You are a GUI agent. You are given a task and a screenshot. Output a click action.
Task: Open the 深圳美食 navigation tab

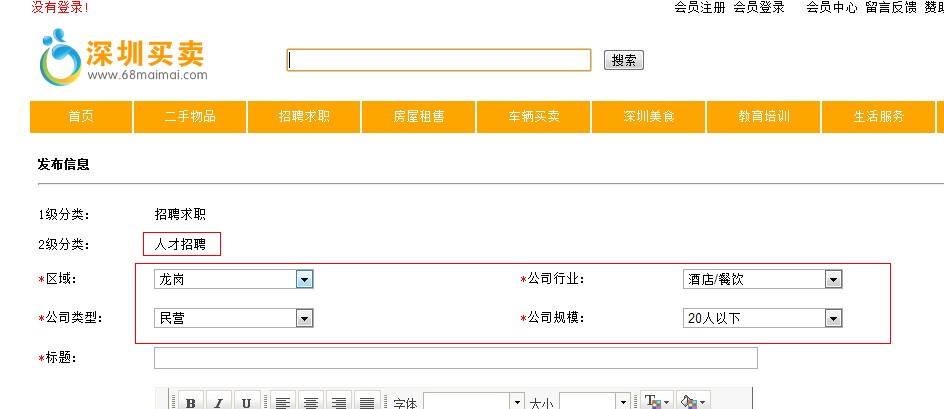pos(648,117)
